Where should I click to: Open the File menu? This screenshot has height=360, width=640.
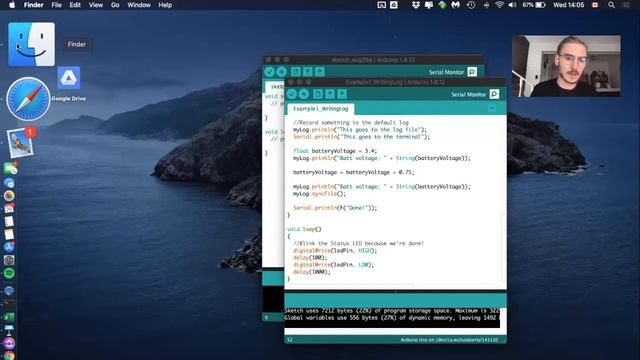56,5
